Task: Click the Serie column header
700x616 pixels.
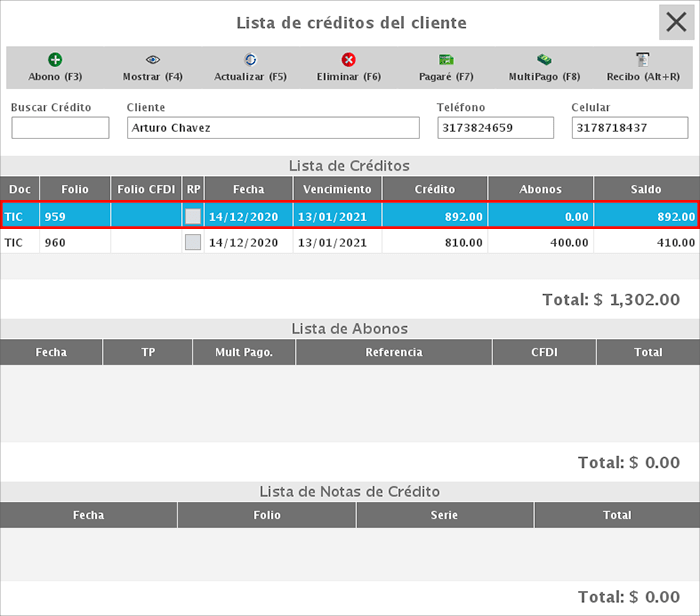Action: (444, 515)
